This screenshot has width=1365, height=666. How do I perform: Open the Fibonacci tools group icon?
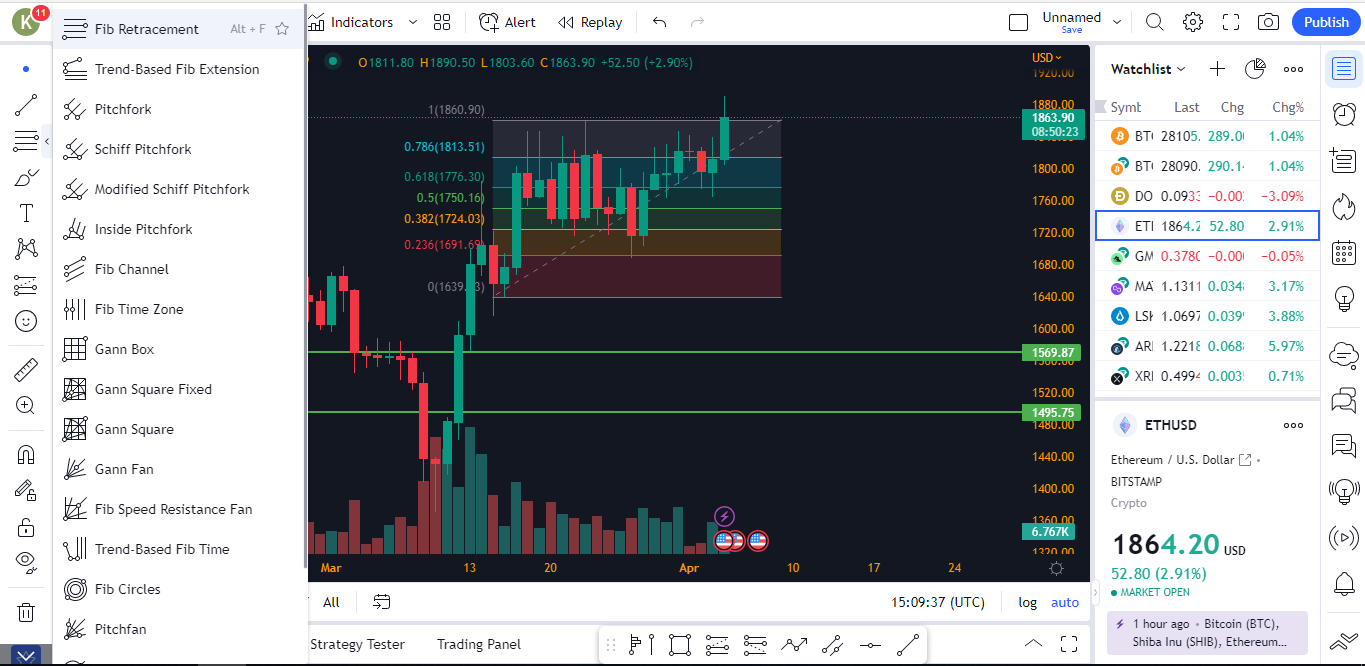[26, 141]
